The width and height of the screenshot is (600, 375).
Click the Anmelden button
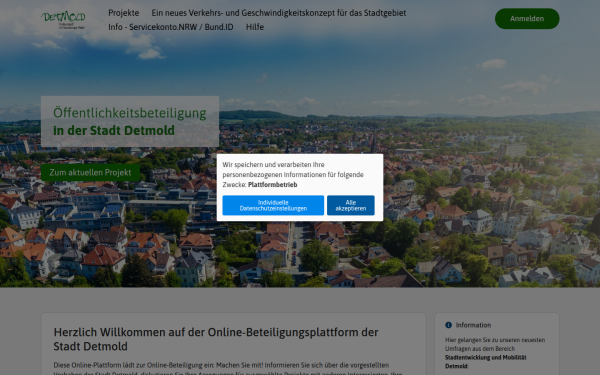tap(527, 19)
